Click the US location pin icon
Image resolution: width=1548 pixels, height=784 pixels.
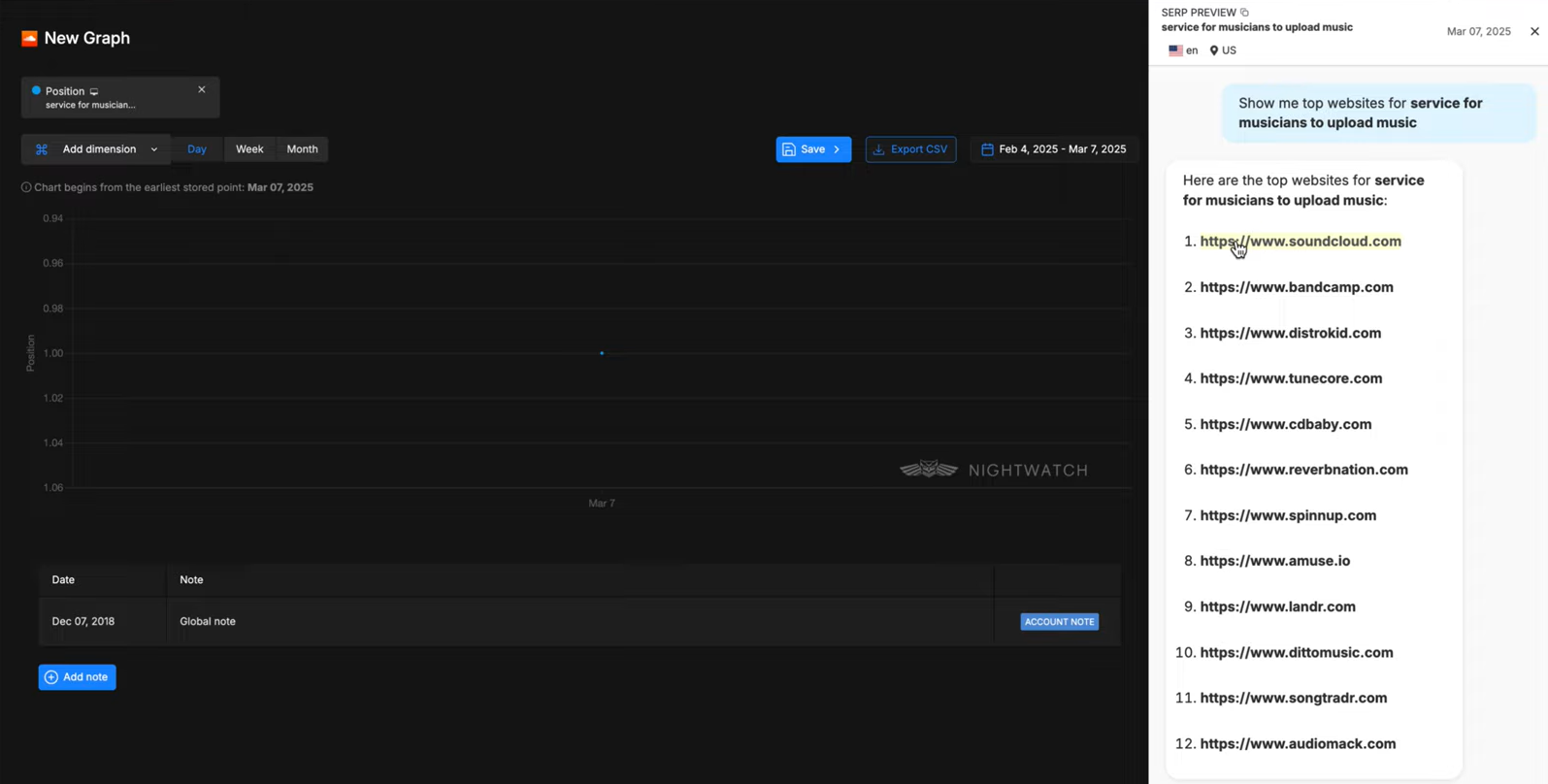tap(1213, 50)
